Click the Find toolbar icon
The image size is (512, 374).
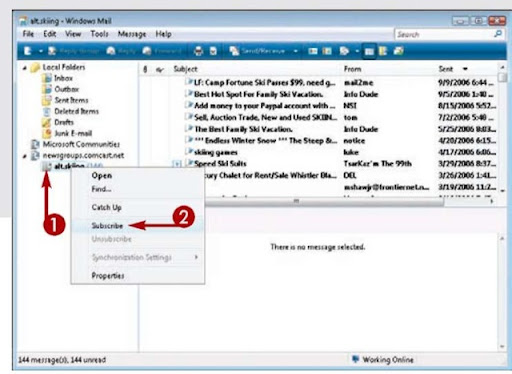344,51
